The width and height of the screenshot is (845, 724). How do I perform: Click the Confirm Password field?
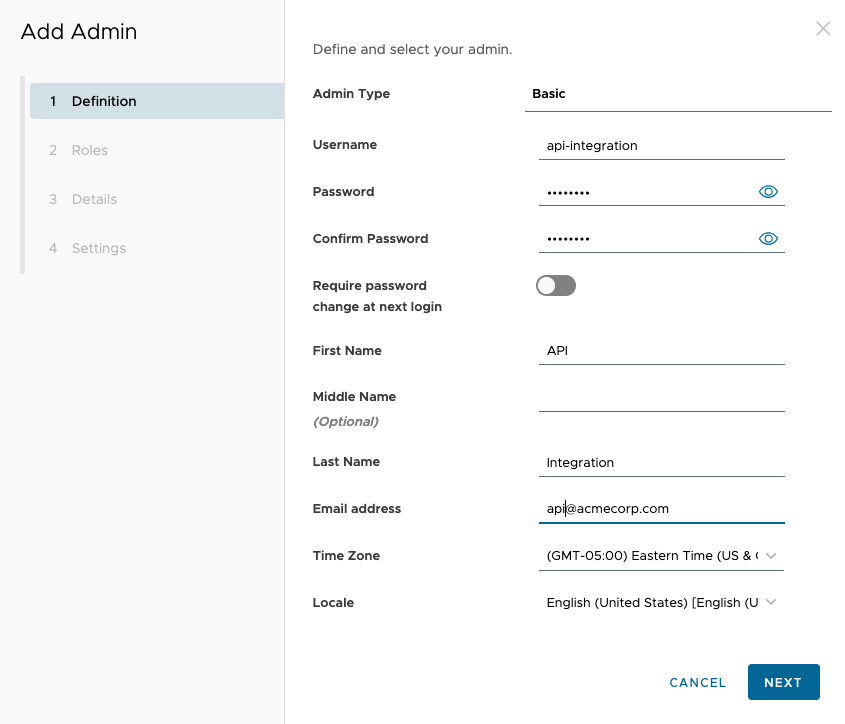[645, 239]
